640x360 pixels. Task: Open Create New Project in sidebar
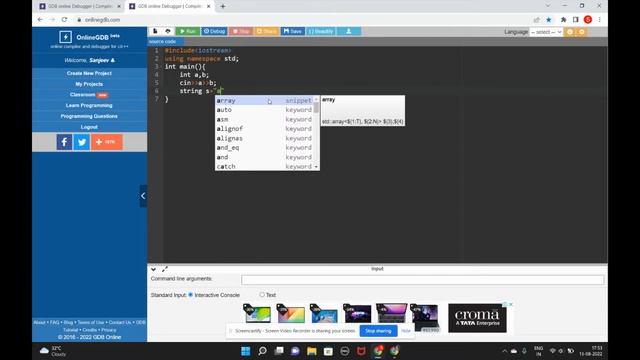89,73
